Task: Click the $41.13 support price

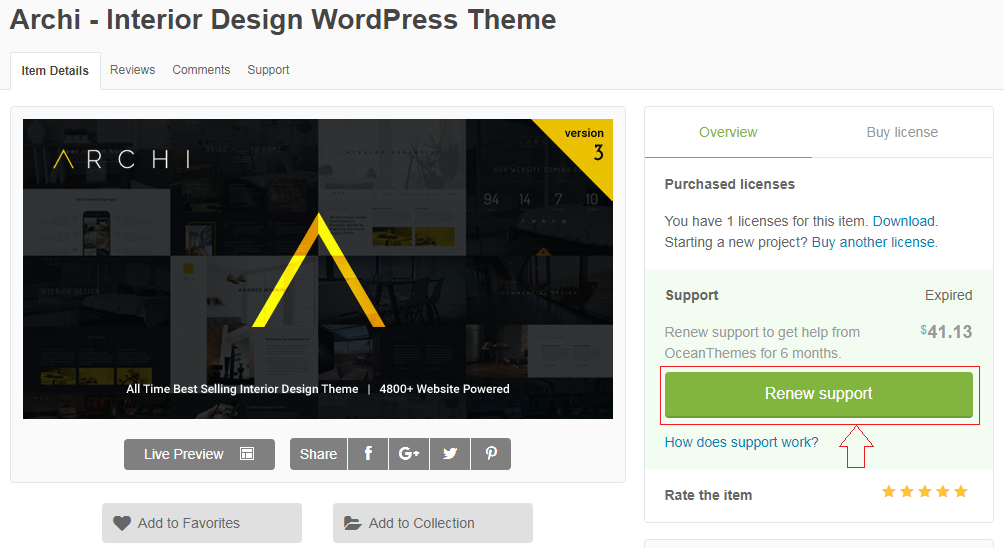Action: (x=946, y=332)
